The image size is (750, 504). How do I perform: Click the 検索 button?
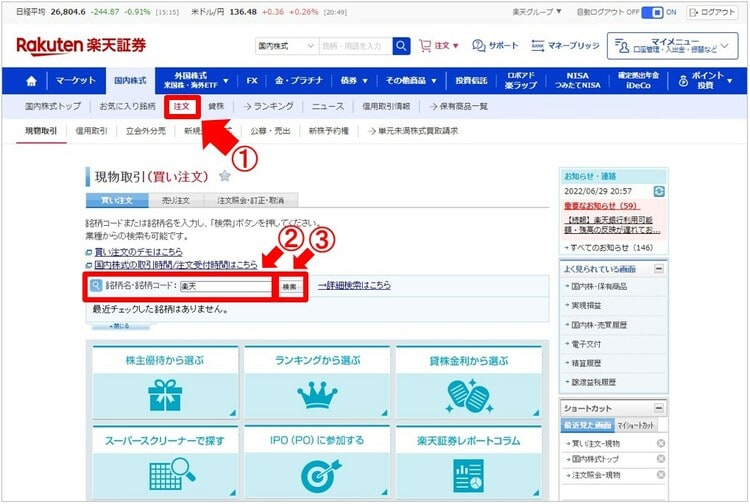[x=289, y=286]
